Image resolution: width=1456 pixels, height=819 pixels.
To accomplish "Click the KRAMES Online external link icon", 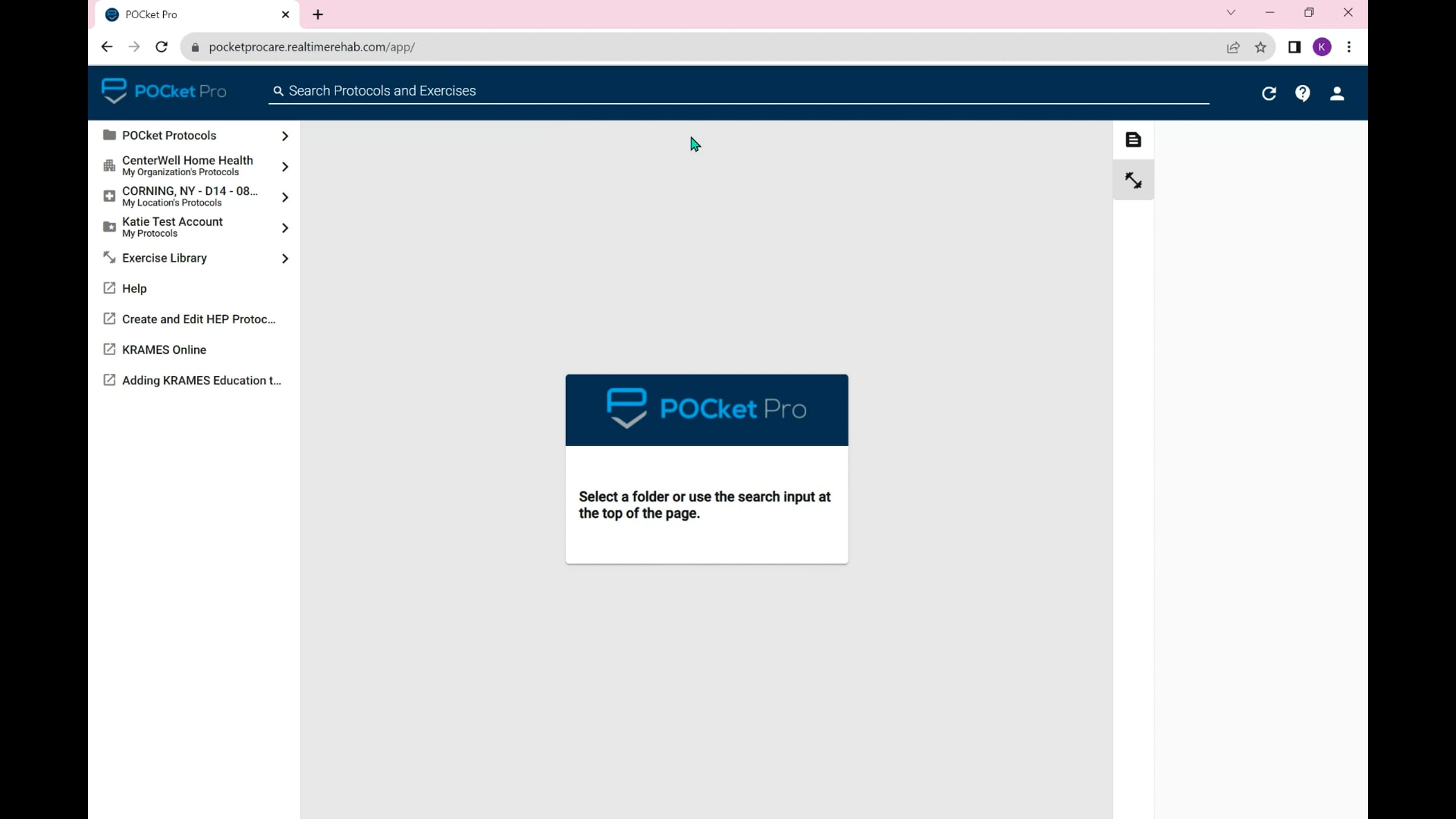I will click(x=109, y=349).
